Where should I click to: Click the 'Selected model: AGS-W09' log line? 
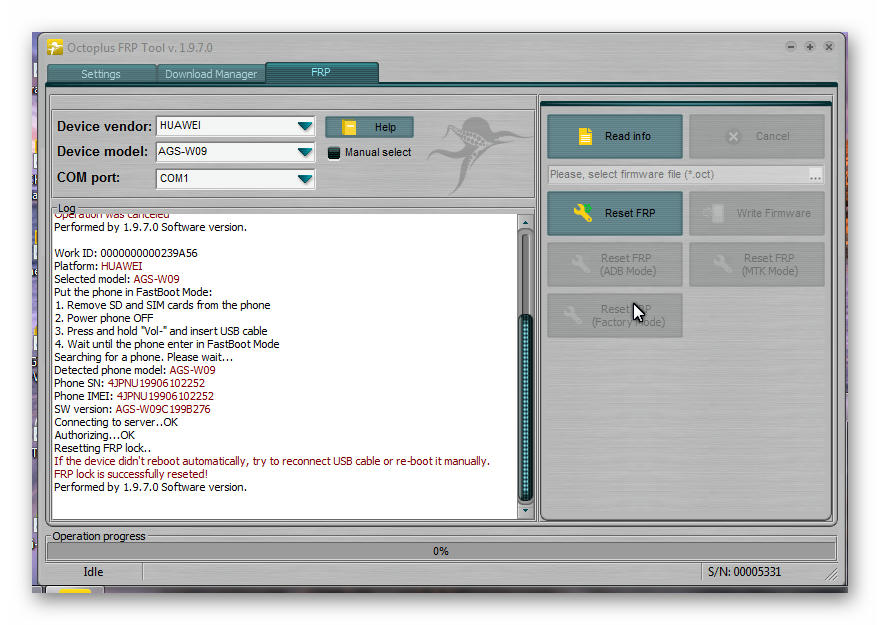click(x=117, y=279)
